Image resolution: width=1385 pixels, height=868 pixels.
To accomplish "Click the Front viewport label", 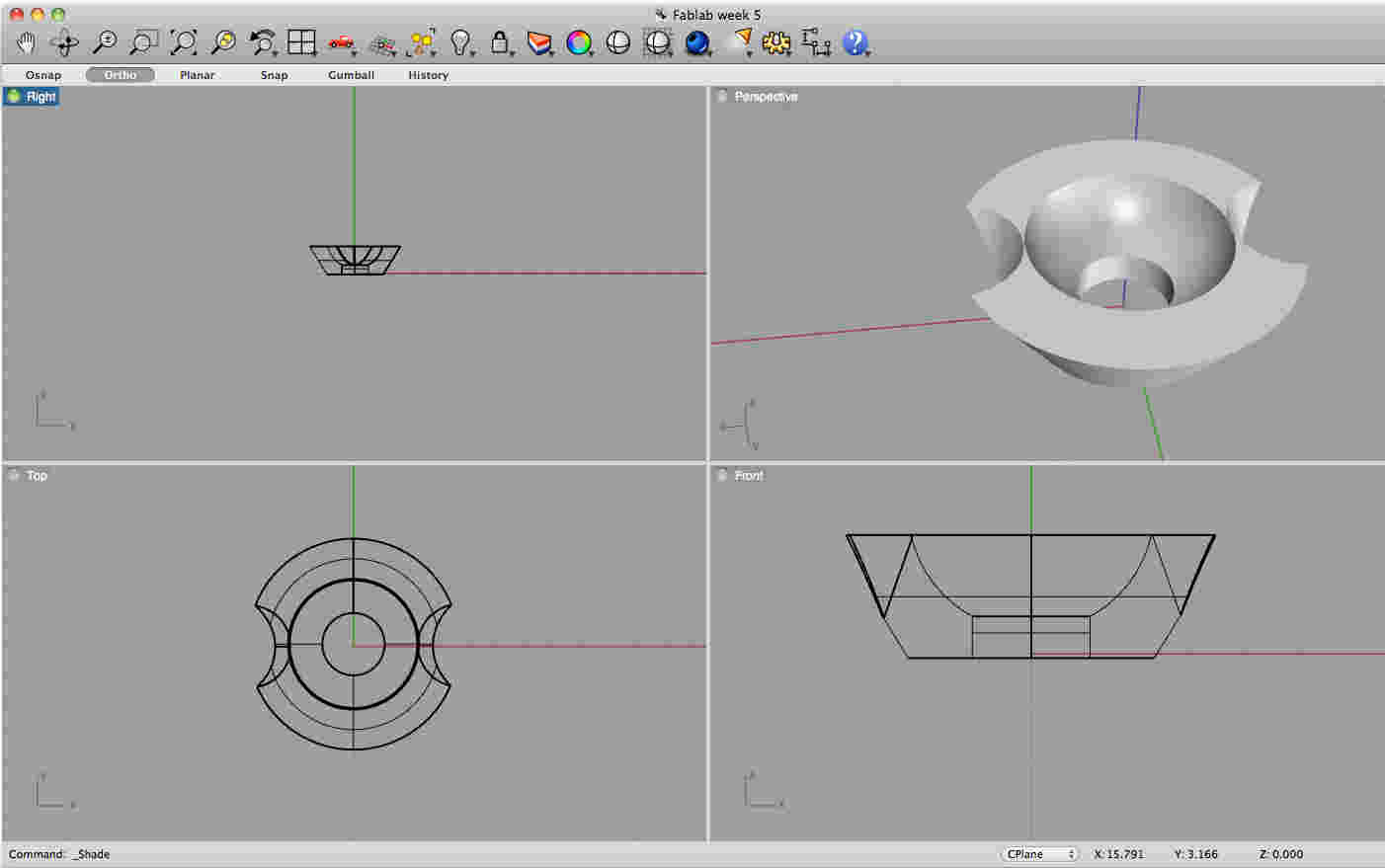I will [x=747, y=475].
